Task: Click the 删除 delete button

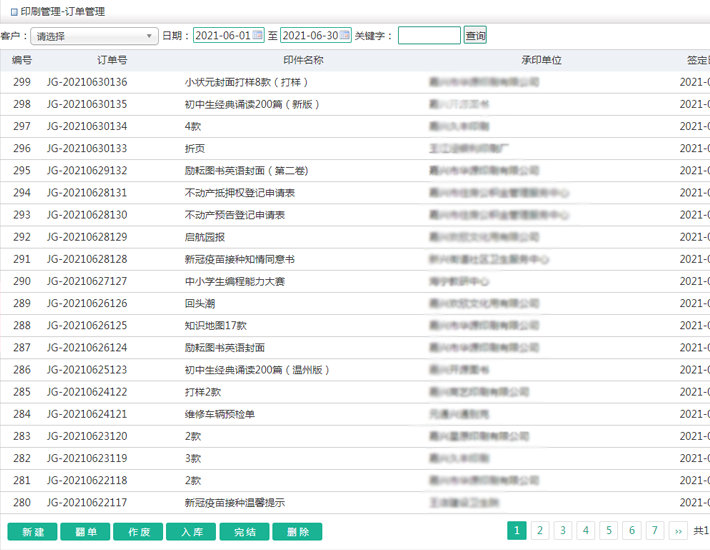Action: click(x=297, y=532)
